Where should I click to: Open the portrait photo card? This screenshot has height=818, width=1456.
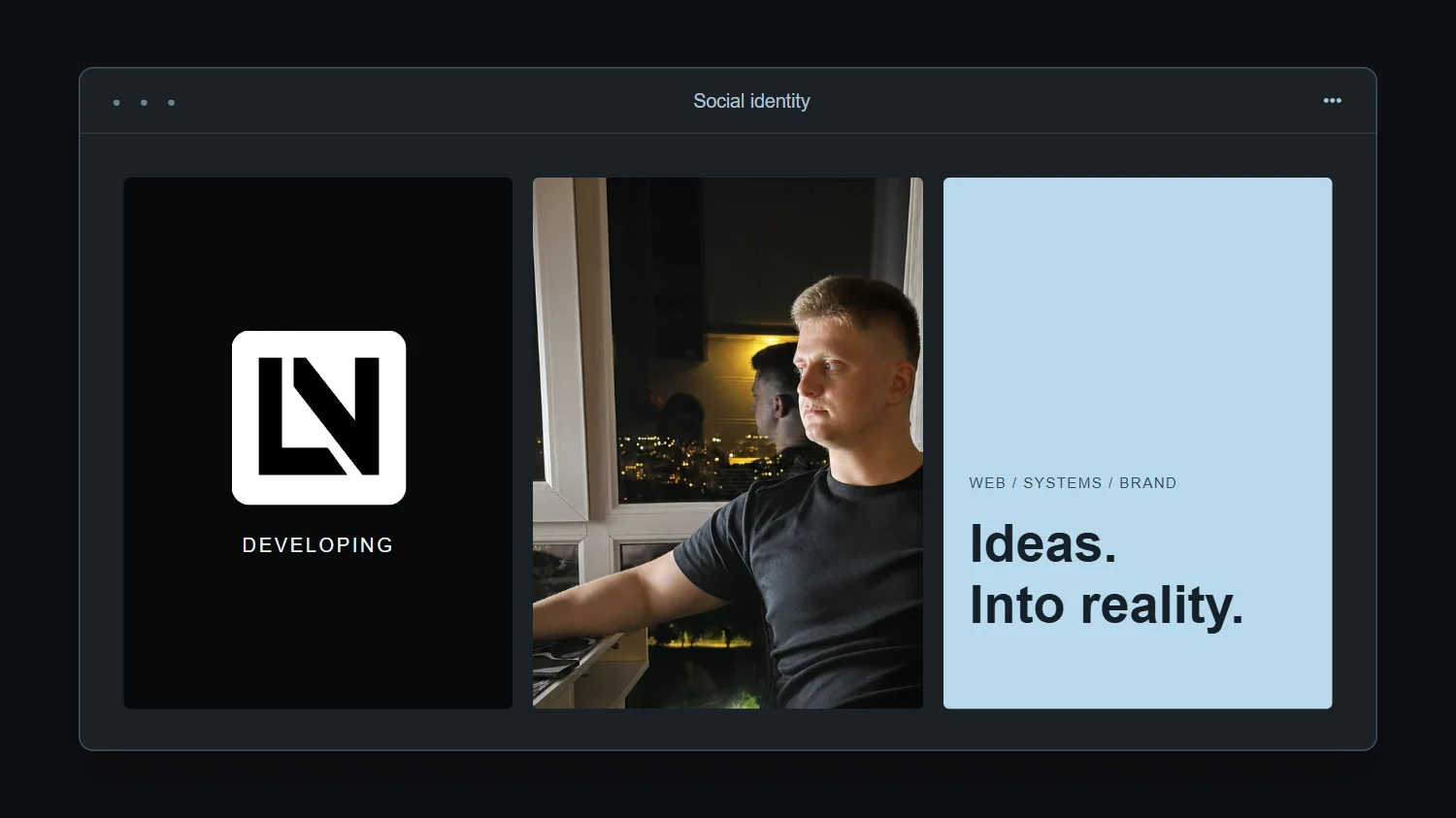pyautogui.click(x=728, y=442)
